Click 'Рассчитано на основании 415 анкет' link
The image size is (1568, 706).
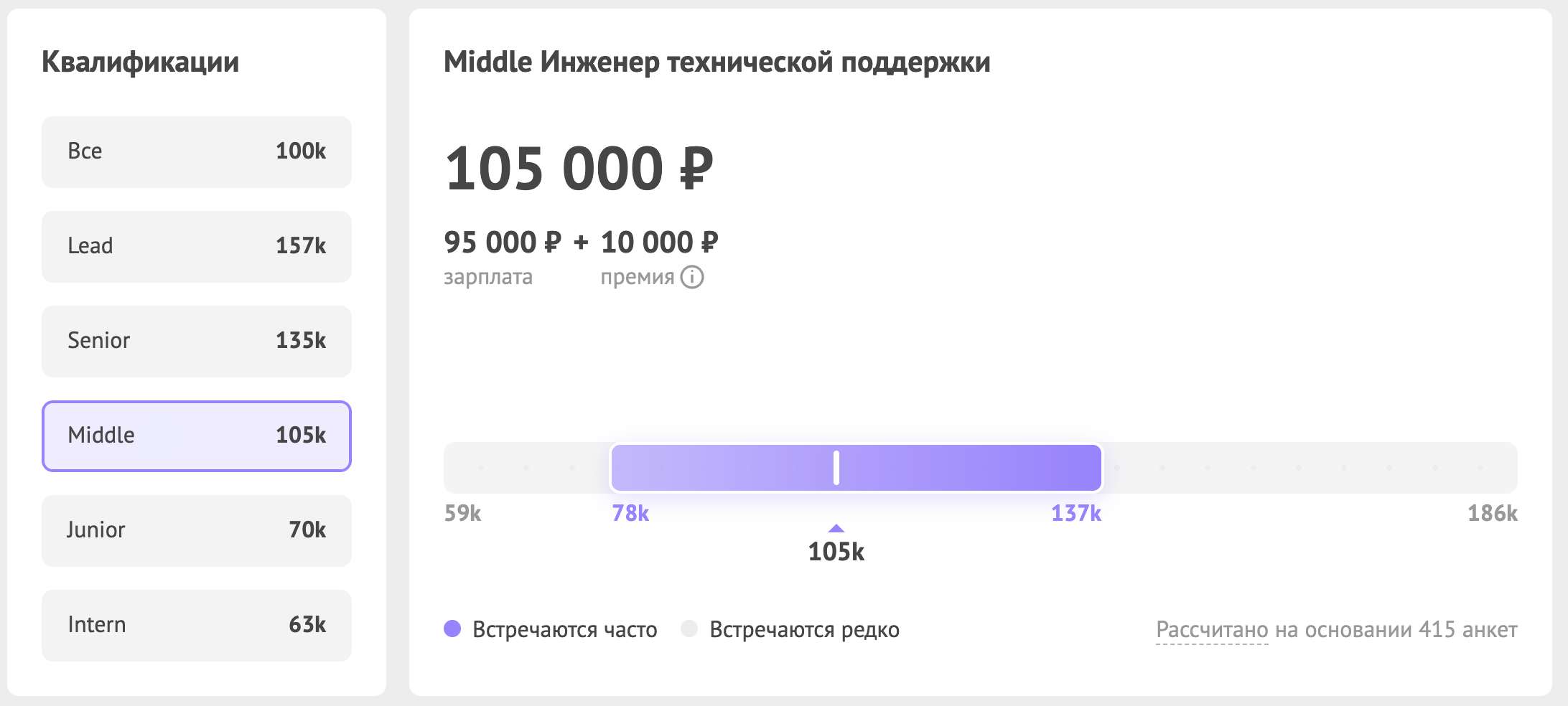1336,629
